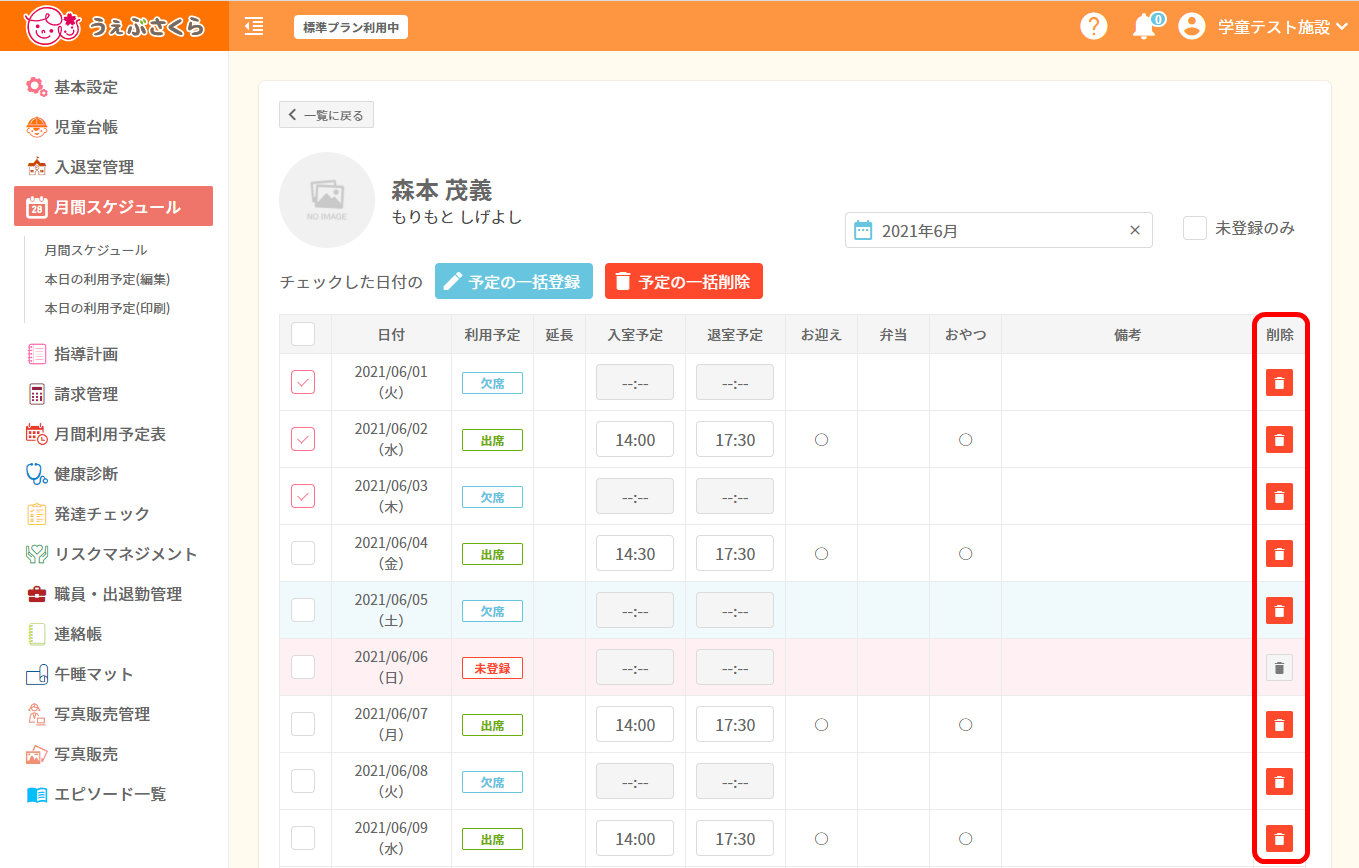Toggle the select-all checkbox in table header

(x=303, y=334)
